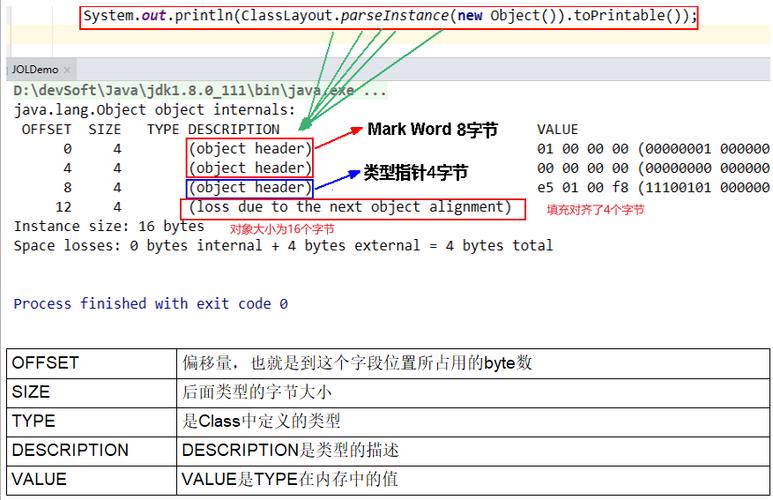Click 'Process finished with exit code 0'
Image resolution: width=773 pixels, height=500 pixels.
(150, 304)
